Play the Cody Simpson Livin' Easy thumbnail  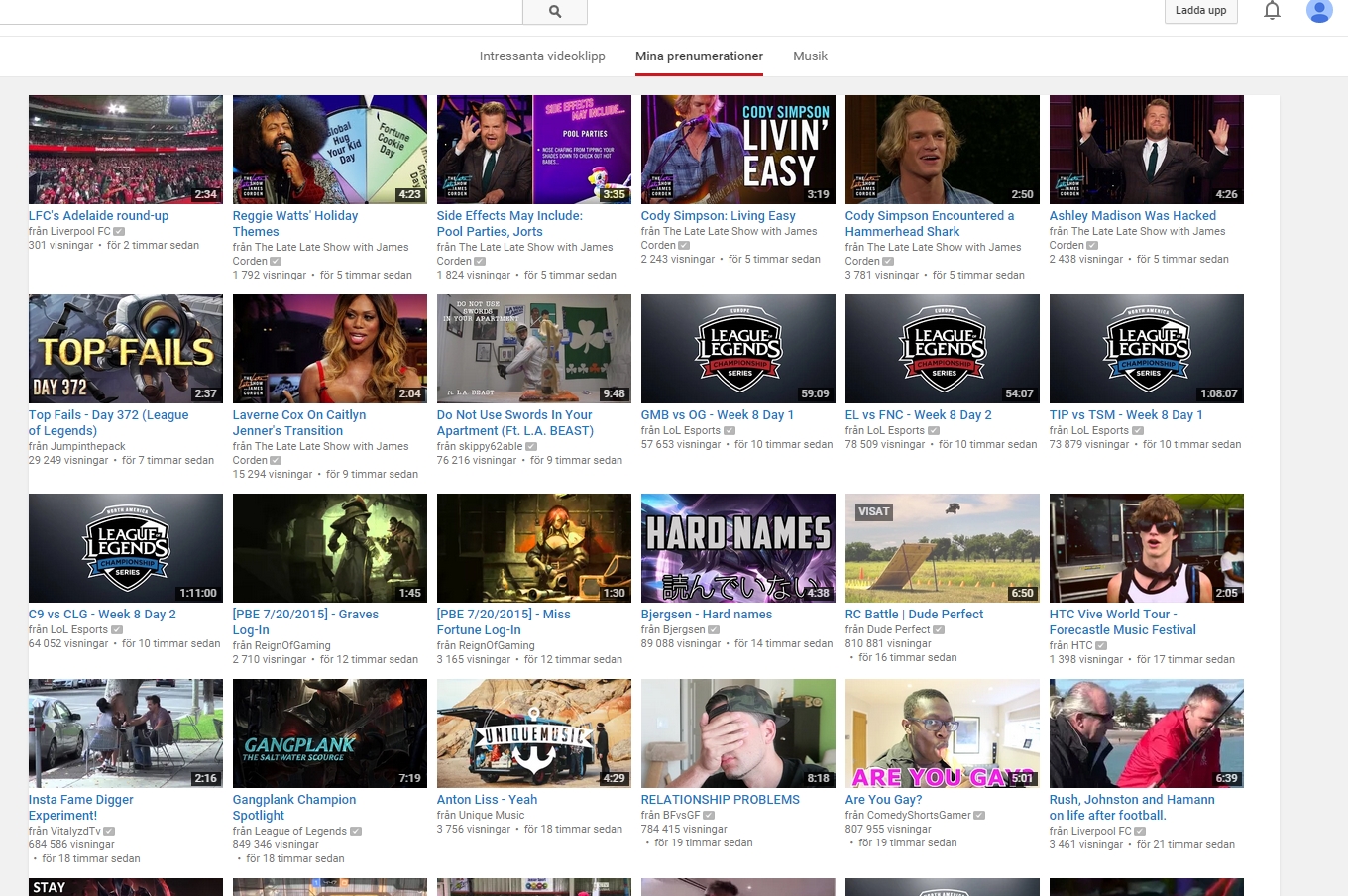(x=738, y=150)
